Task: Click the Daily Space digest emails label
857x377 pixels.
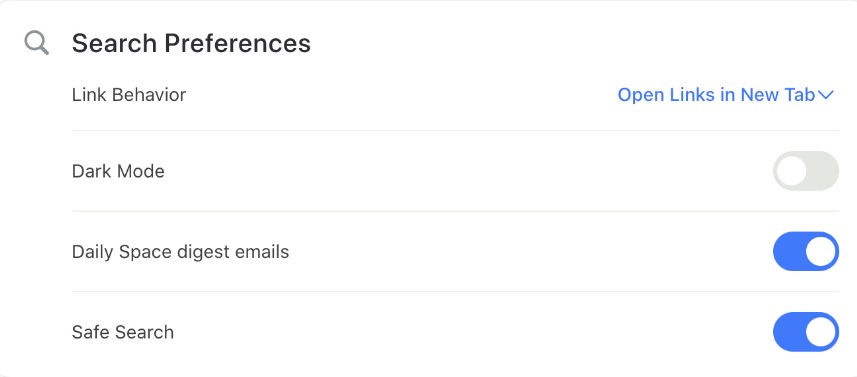Action: [x=180, y=252]
